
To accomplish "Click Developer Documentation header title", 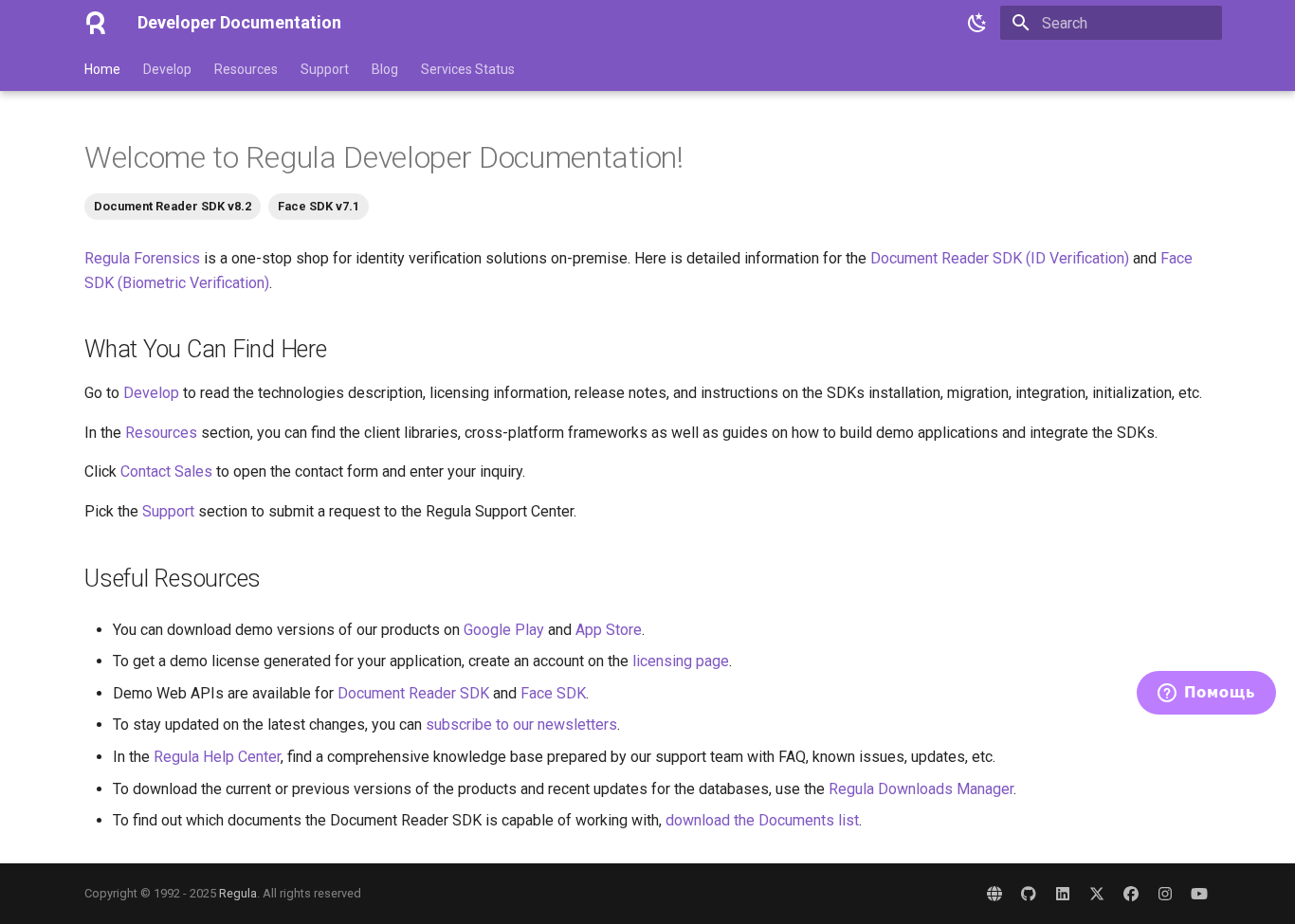I will pos(239,23).
